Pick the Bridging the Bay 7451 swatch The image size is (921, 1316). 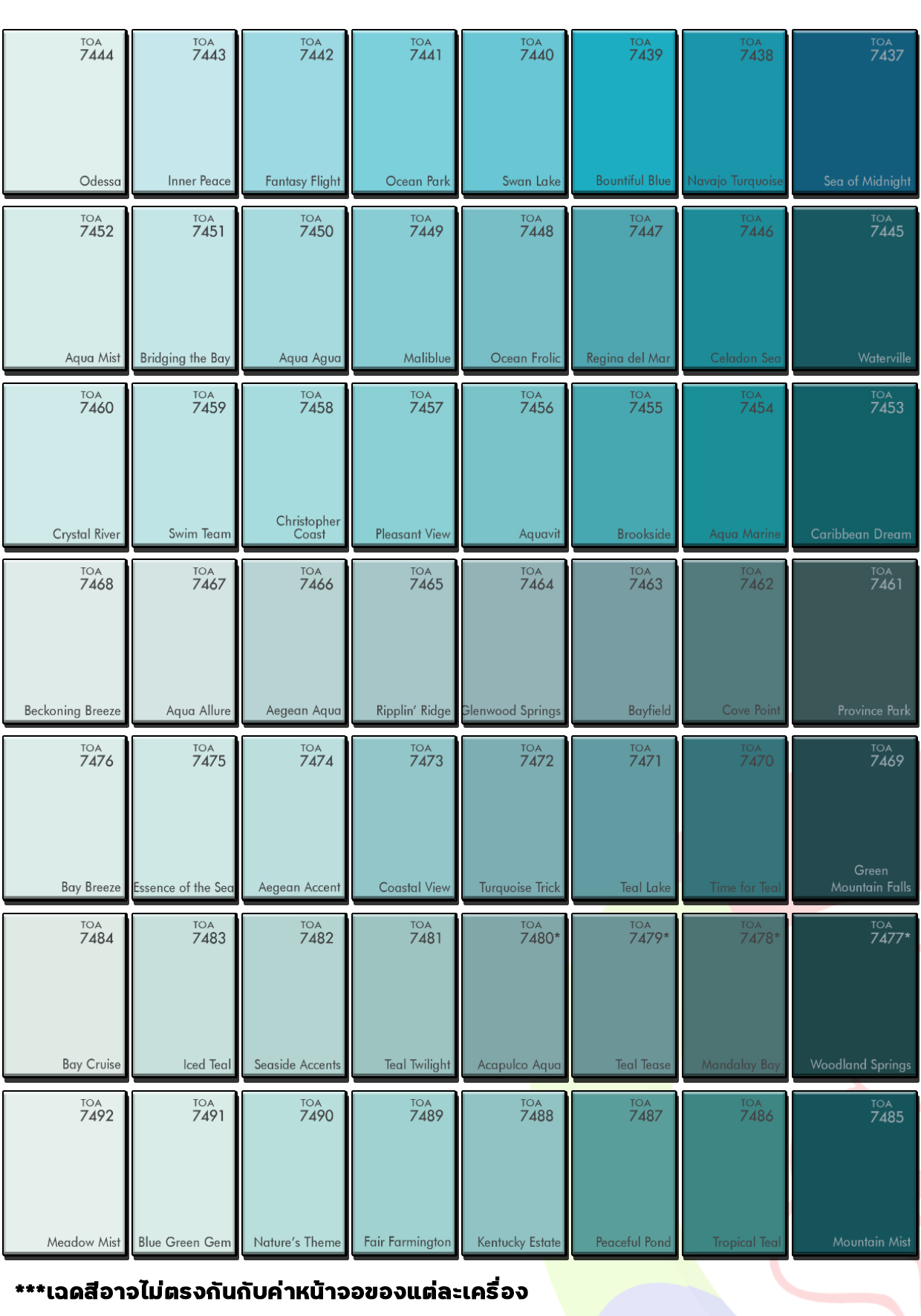click(184, 289)
